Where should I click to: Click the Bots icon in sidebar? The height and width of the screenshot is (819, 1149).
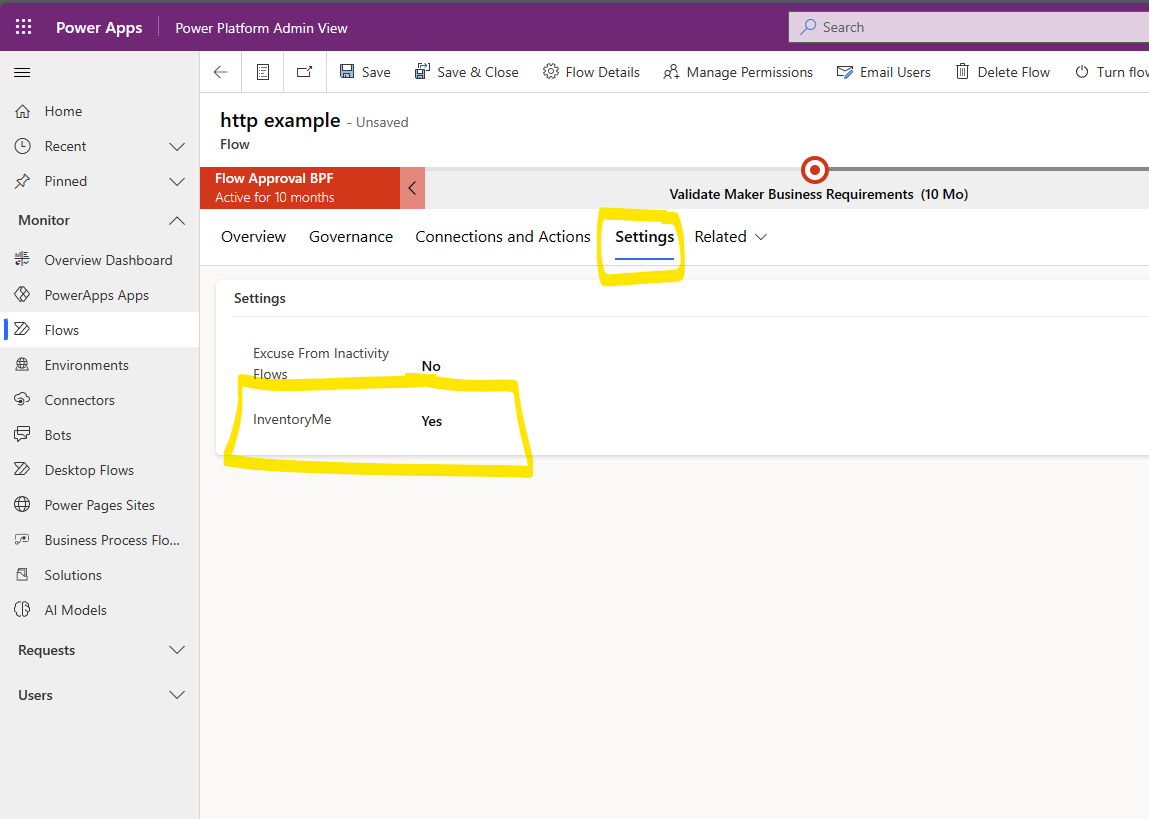[23, 434]
